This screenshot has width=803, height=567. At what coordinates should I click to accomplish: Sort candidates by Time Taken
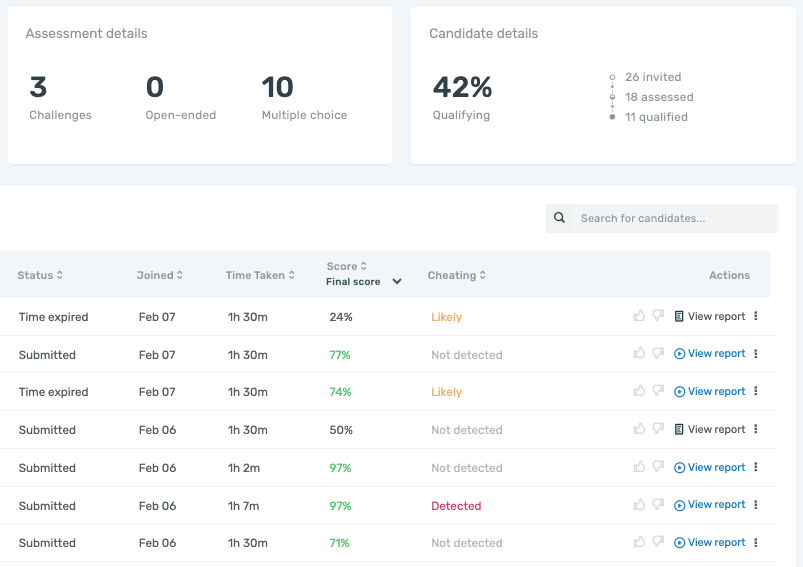pos(260,275)
